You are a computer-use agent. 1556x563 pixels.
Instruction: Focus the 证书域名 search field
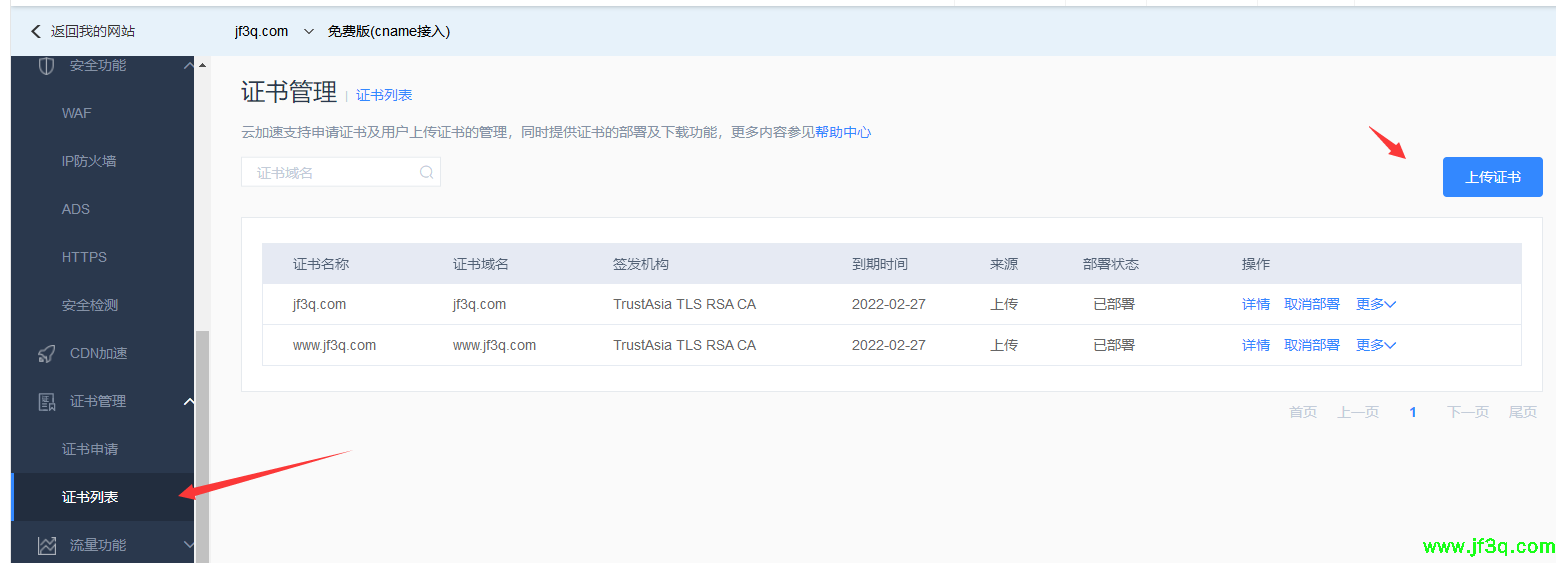pos(330,172)
